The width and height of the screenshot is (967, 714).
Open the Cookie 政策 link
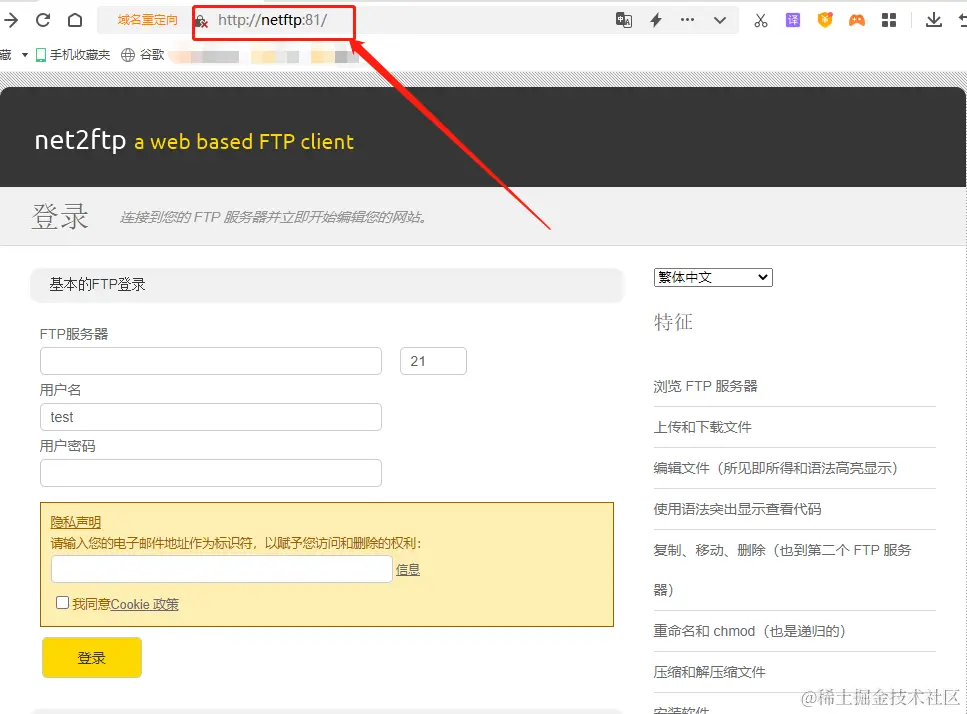[145, 604]
